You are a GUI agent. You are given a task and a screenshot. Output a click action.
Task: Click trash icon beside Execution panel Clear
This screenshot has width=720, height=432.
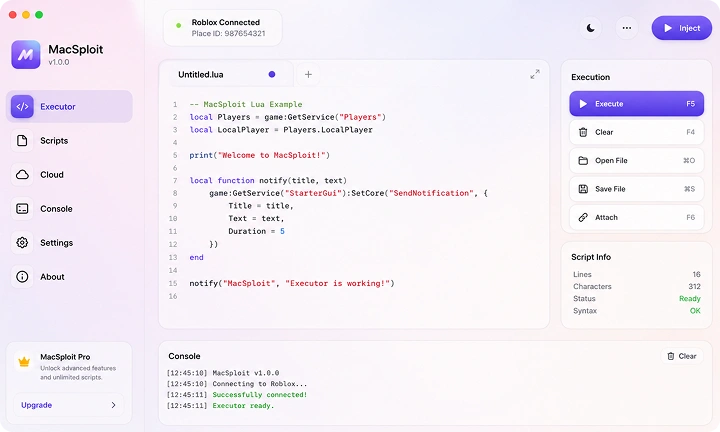583,132
